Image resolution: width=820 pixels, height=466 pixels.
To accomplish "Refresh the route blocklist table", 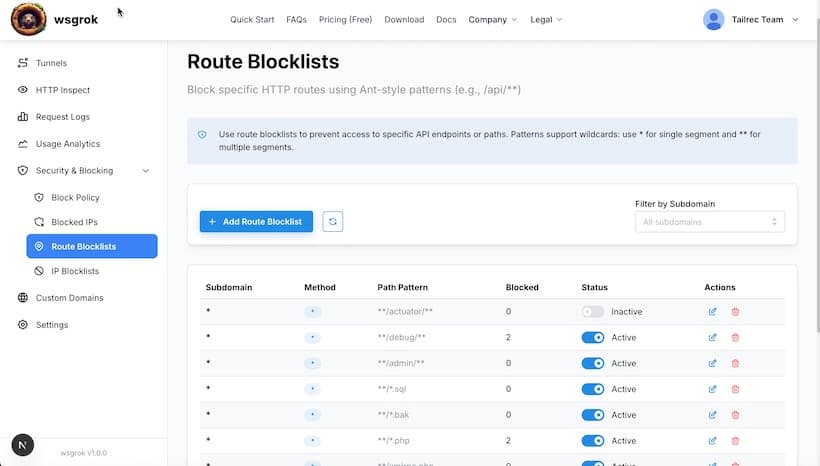I will pyautogui.click(x=333, y=222).
